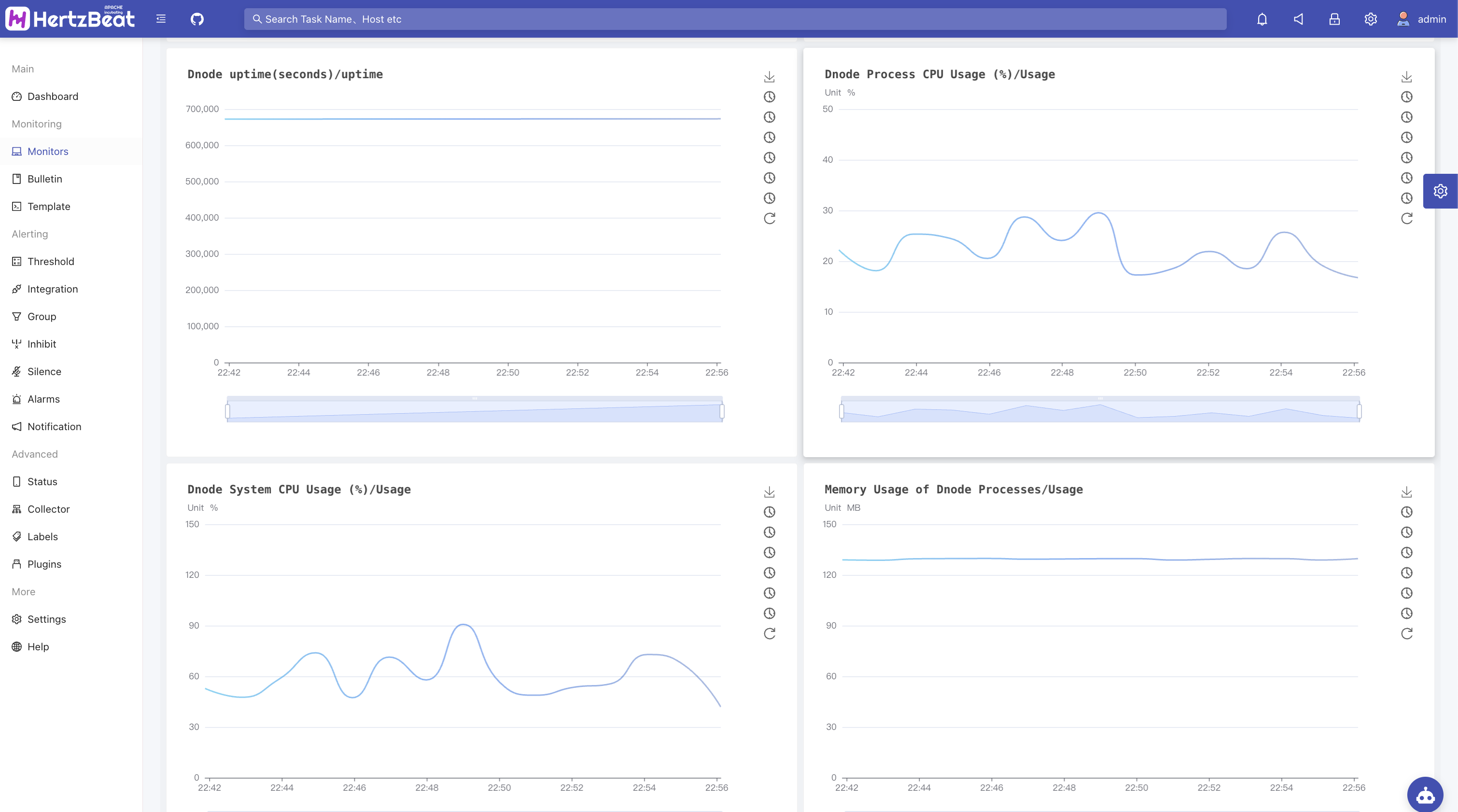The width and height of the screenshot is (1458, 812).
Task: Open header settings gear icon
Action: 1370,19
